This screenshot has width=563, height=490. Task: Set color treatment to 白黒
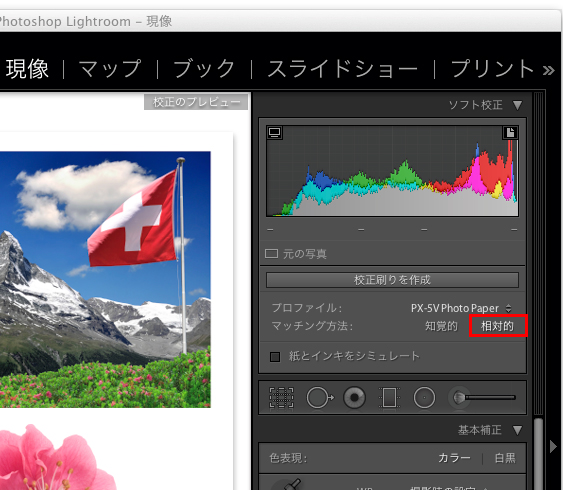(505, 458)
